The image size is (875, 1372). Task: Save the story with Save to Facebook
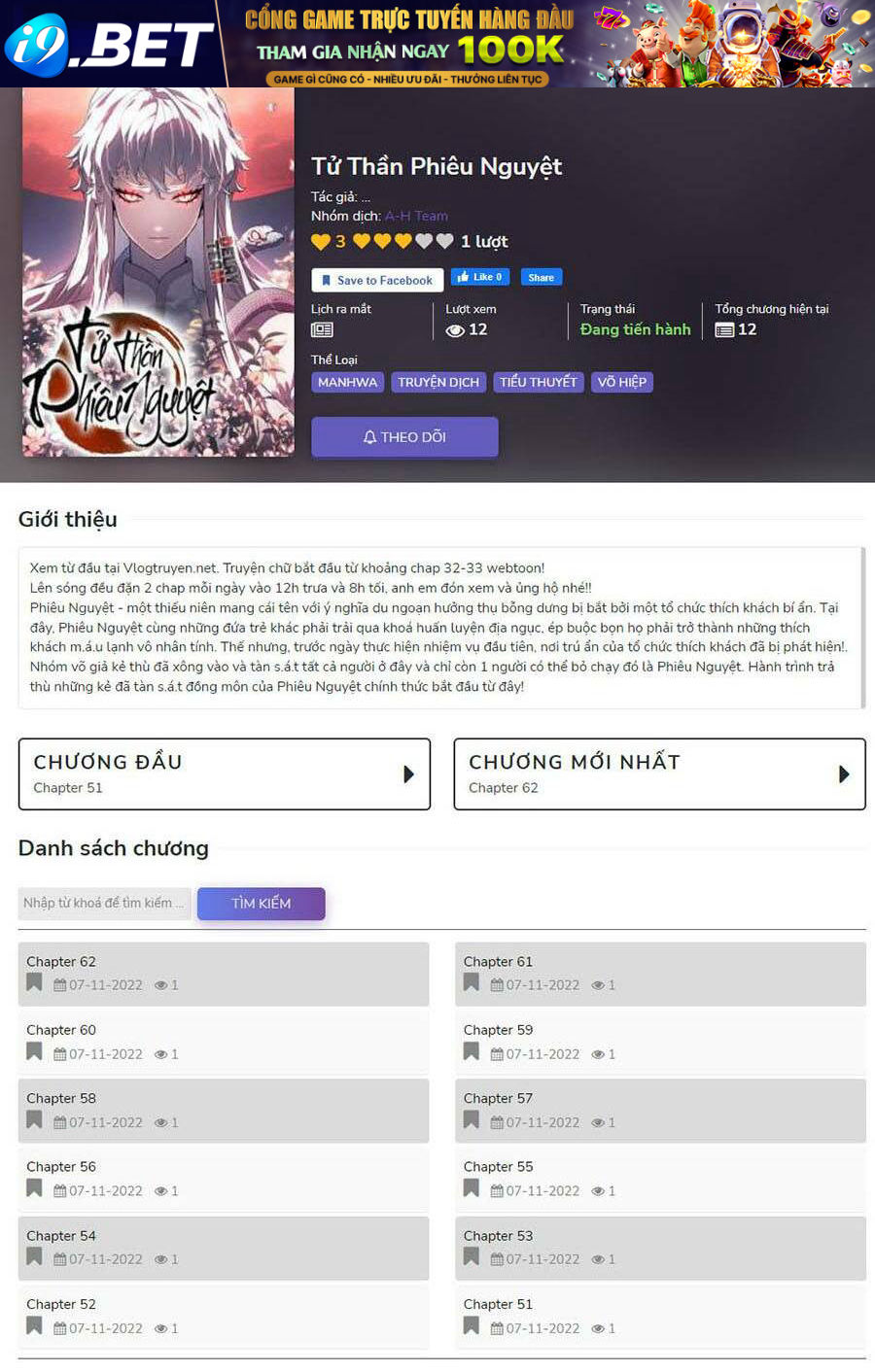click(377, 280)
